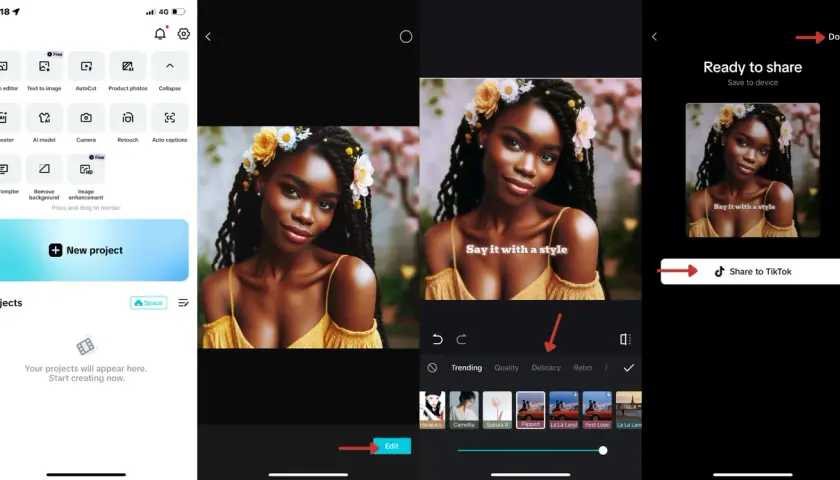This screenshot has height=480, width=840.
Task: Open the Remove background tool
Action: click(x=44, y=178)
